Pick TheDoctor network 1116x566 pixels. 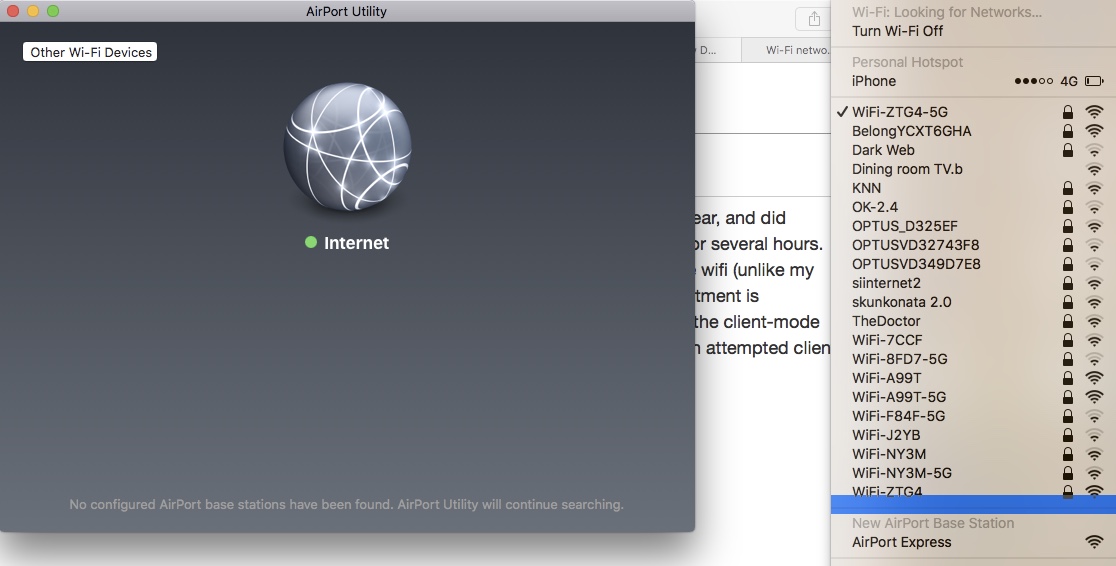[974, 321]
